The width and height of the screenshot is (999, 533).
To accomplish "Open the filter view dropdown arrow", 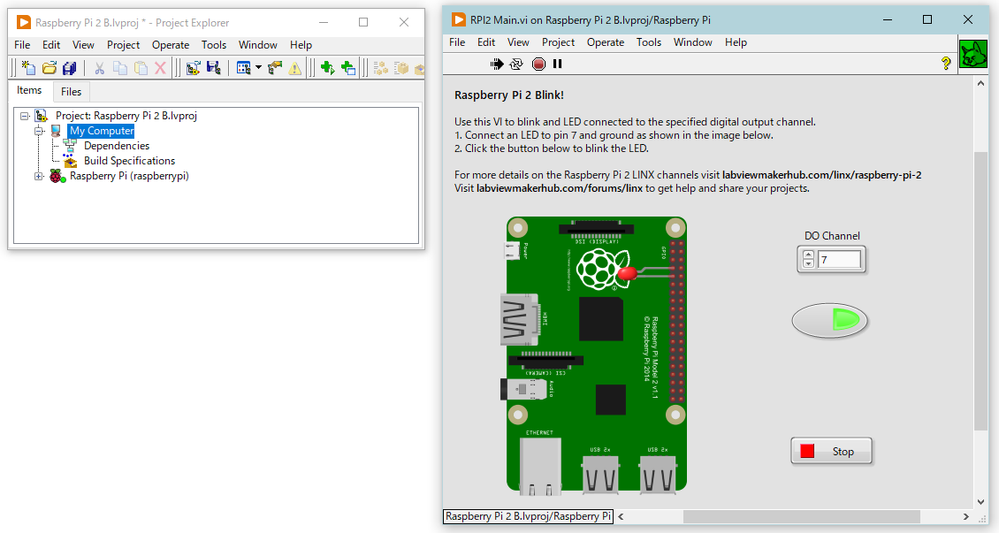I will tap(258, 68).
